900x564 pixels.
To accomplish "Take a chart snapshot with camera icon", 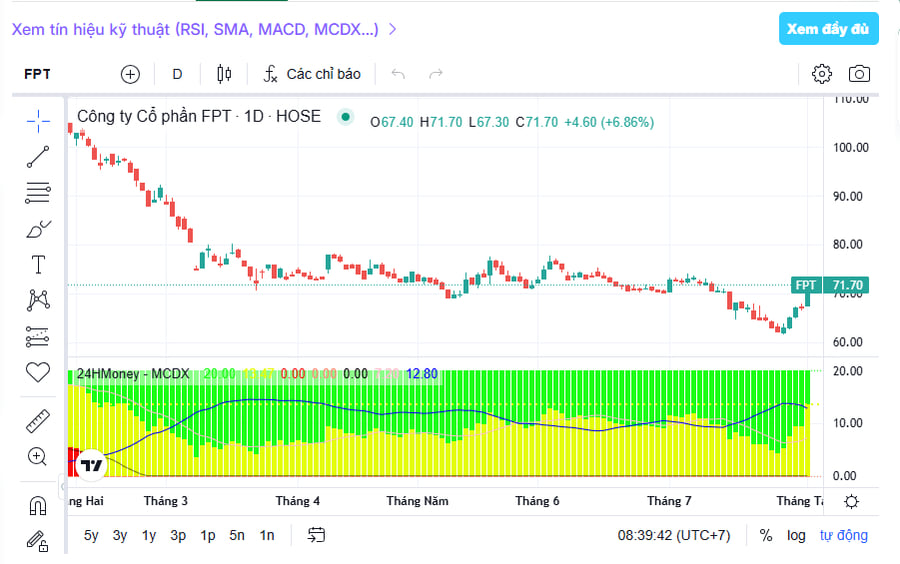I will (x=859, y=73).
